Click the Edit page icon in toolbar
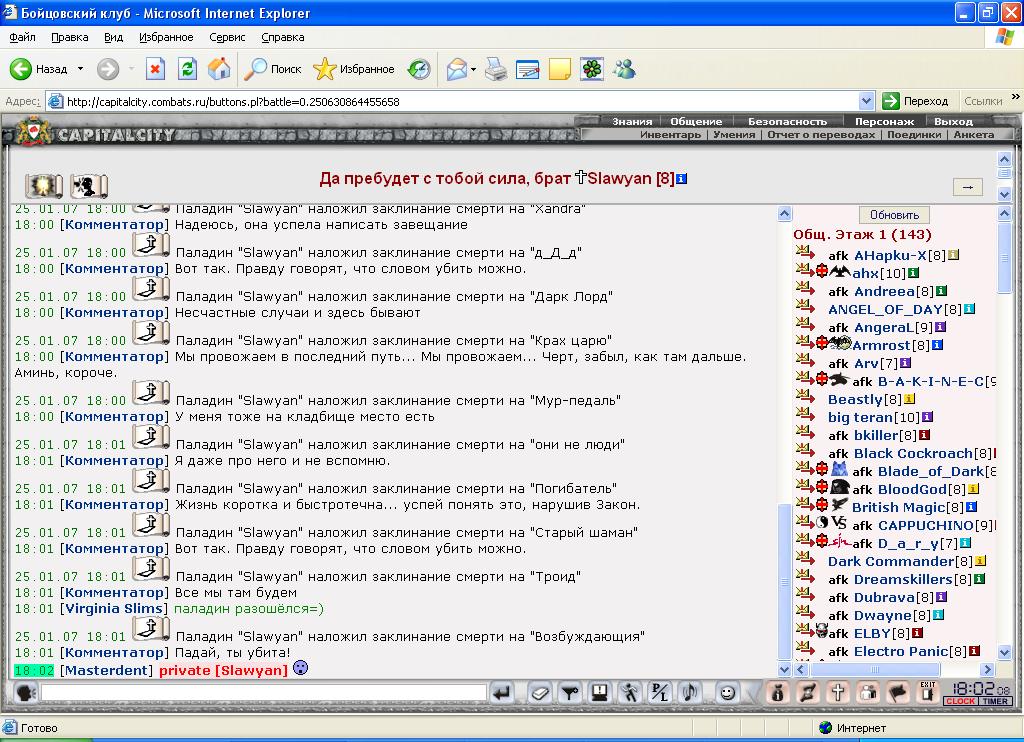This screenshot has height=742, width=1024. [x=528, y=69]
